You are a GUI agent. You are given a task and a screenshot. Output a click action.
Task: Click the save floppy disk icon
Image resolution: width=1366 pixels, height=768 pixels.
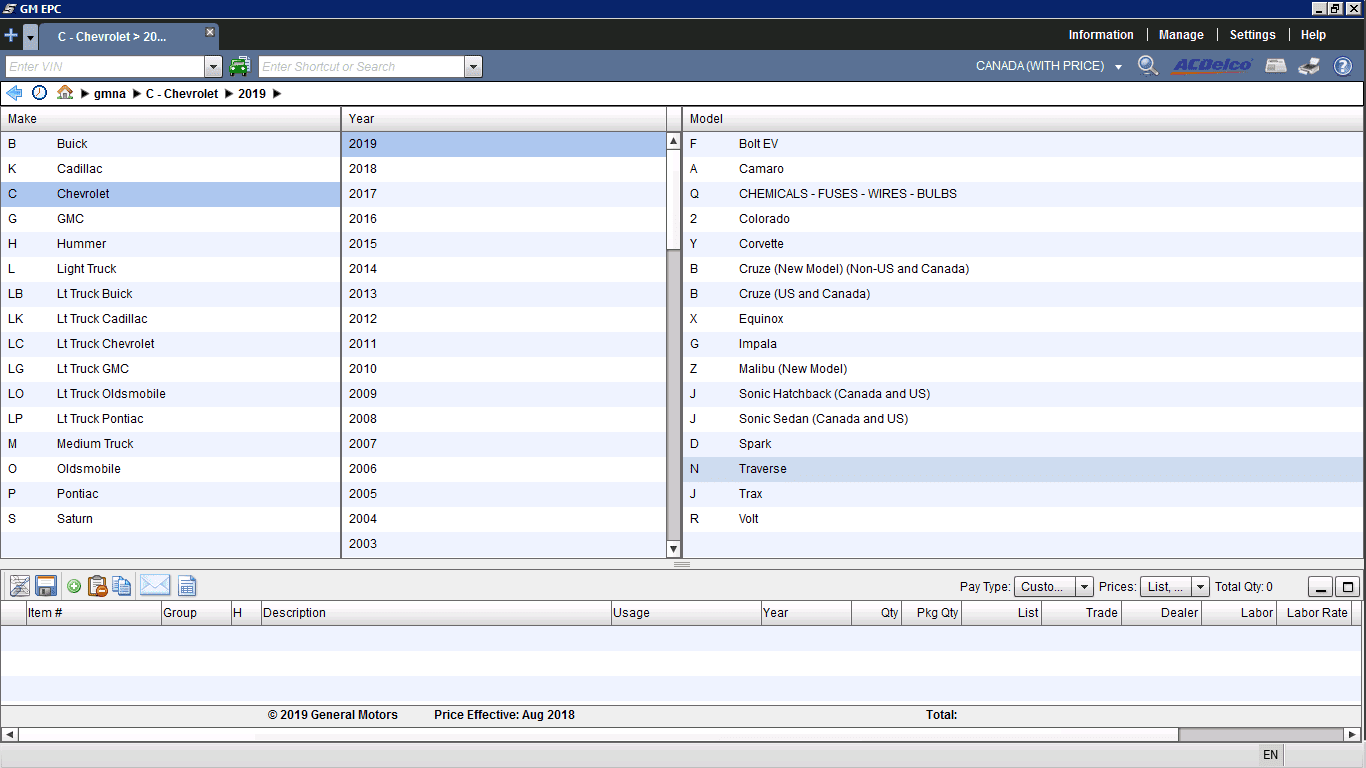click(x=45, y=586)
